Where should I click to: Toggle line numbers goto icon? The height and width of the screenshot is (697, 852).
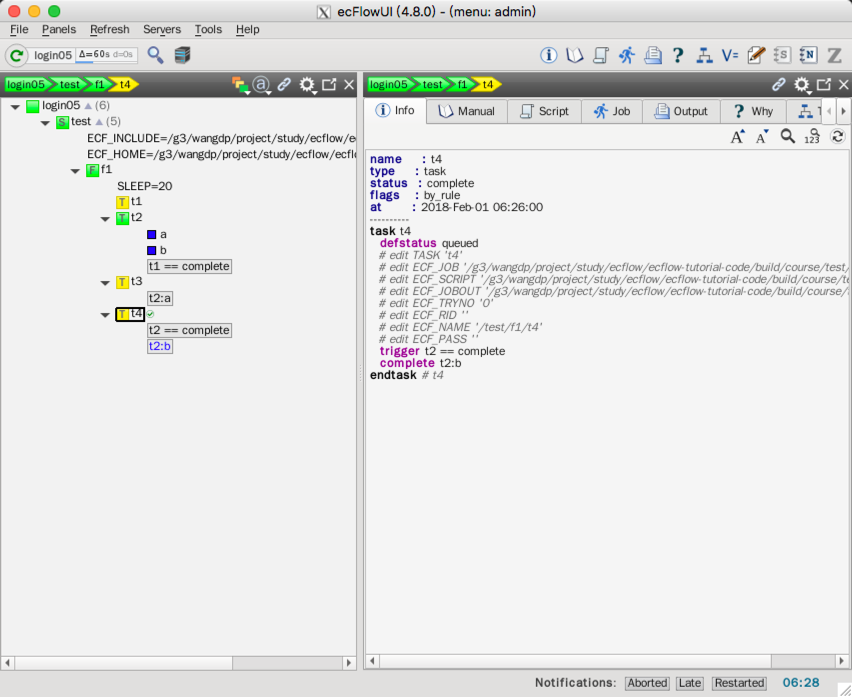(x=812, y=136)
